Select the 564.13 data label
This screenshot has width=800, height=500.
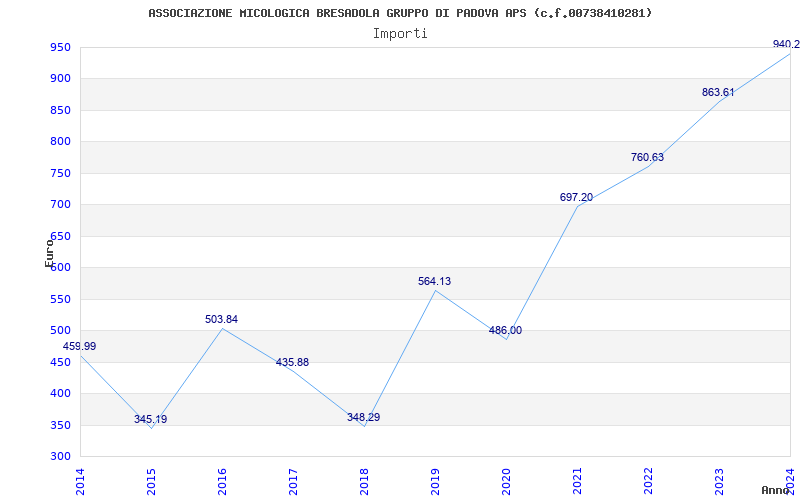click(434, 281)
